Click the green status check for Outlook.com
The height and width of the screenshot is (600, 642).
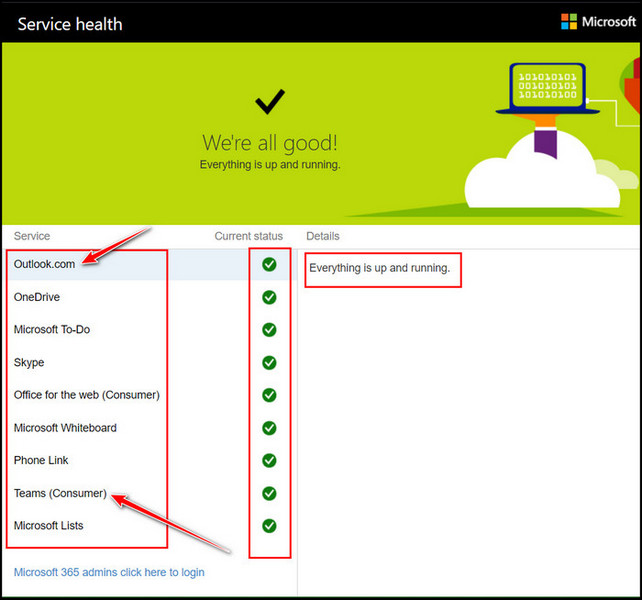click(x=269, y=265)
